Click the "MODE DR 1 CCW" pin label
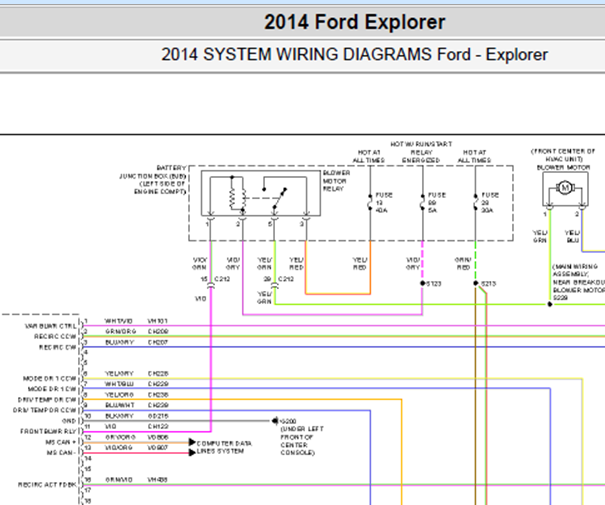605x505 pixels. coord(50,379)
